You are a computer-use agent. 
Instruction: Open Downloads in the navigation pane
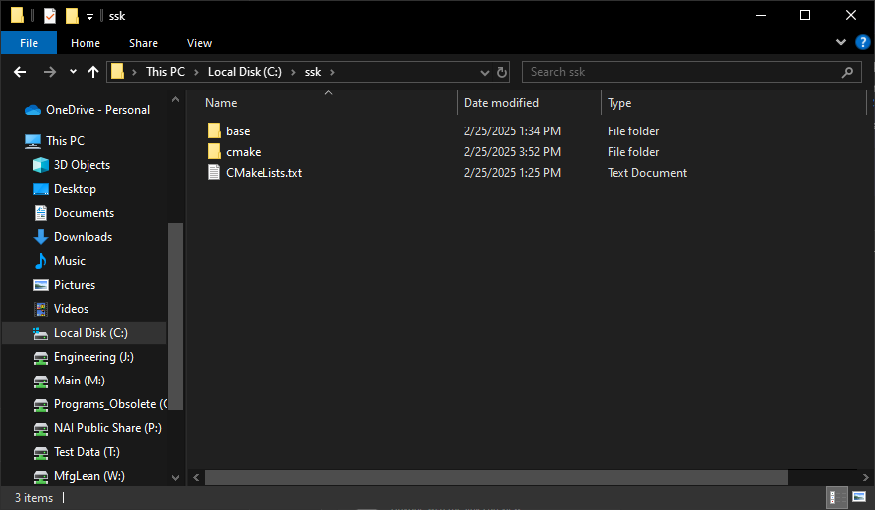click(83, 237)
